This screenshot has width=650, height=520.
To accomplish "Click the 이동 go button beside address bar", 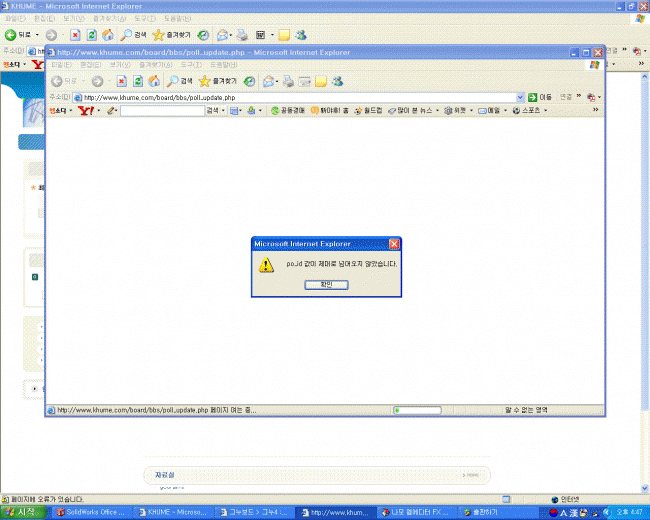I will point(540,97).
